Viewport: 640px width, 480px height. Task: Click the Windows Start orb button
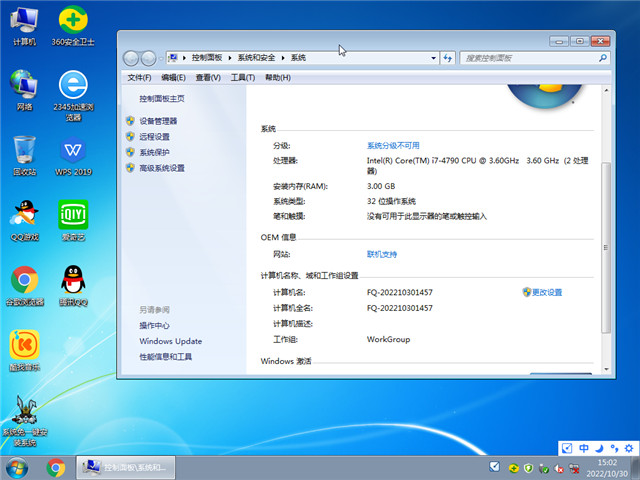point(17,467)
